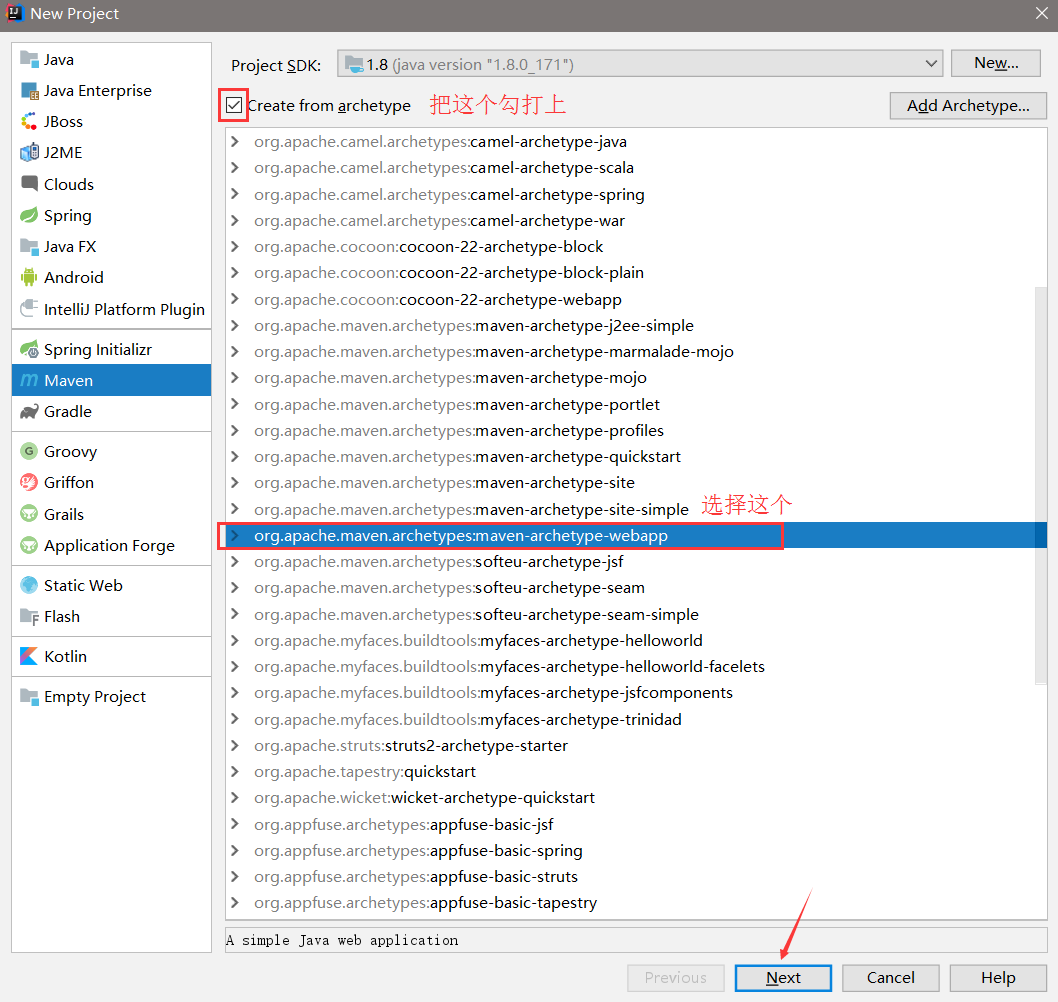Click the Cancel button

click(891, 978)
